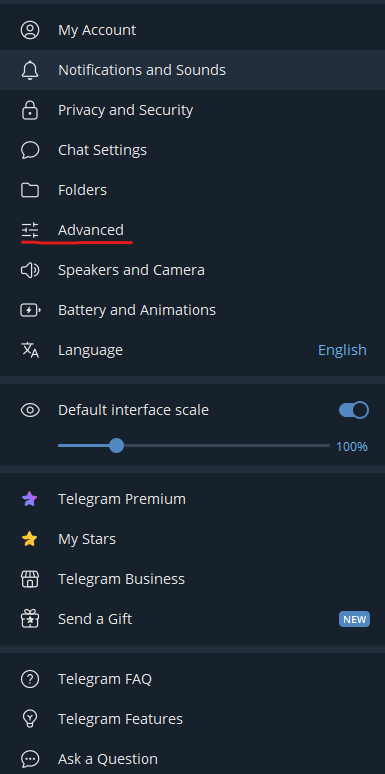Click the purple Telegram Premium star icon
This screenshot has height=774, width=385.
click(x=30, y=499)
